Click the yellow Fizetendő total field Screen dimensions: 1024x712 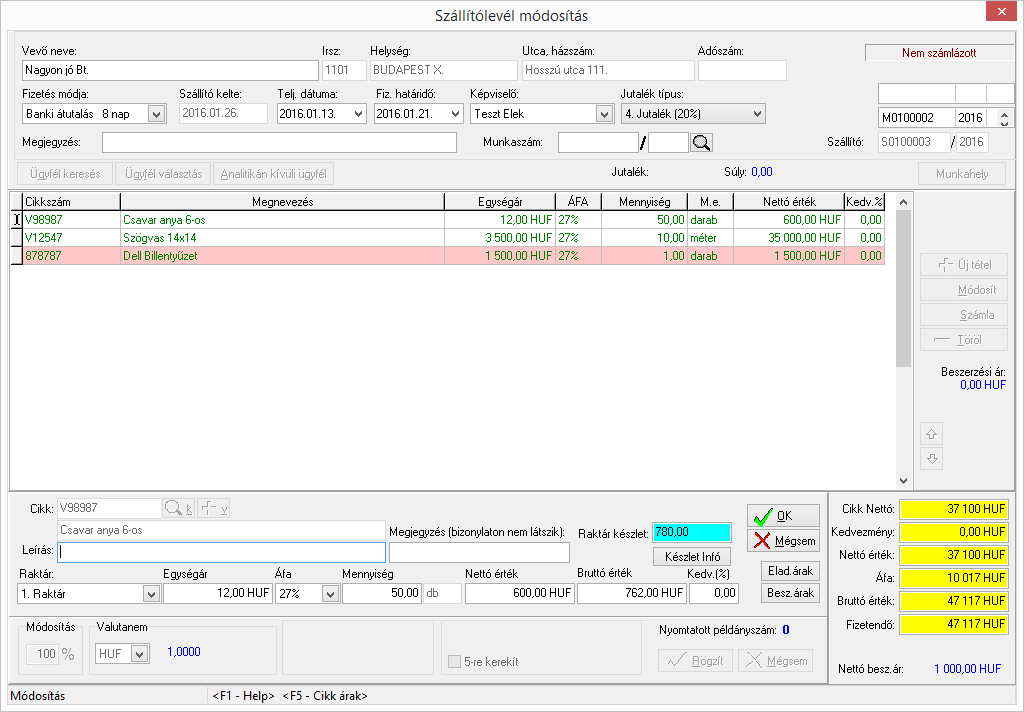[x=953, y=624]
